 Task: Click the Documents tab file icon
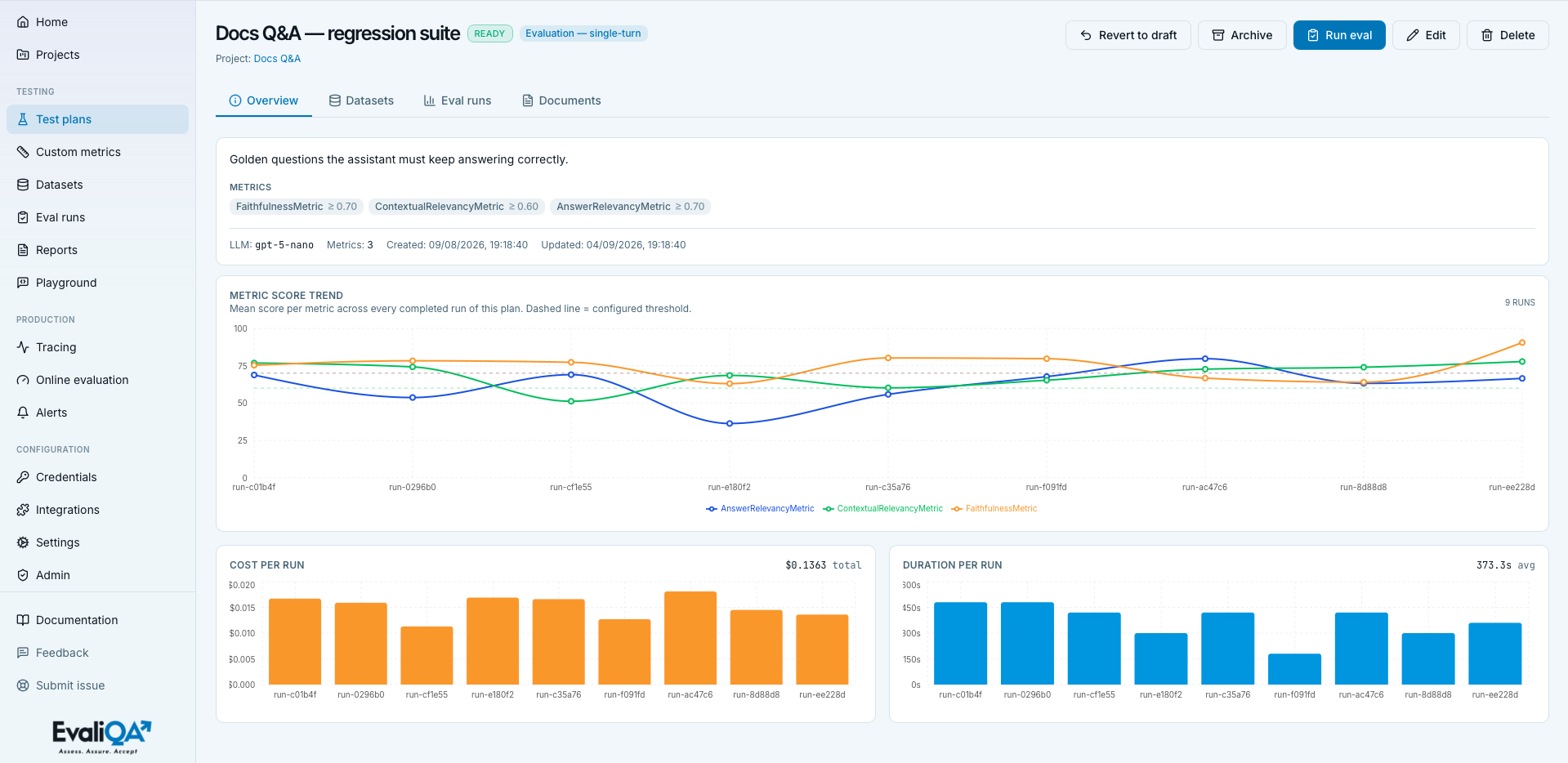click(x=528, y=100)
